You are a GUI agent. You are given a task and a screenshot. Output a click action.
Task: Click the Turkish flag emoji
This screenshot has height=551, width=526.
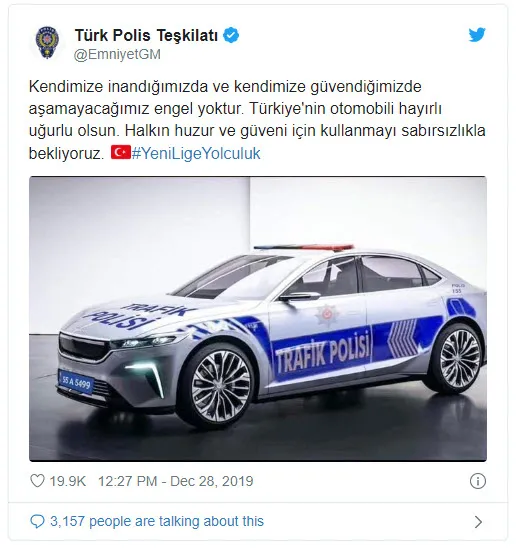(x=121, y=153)
